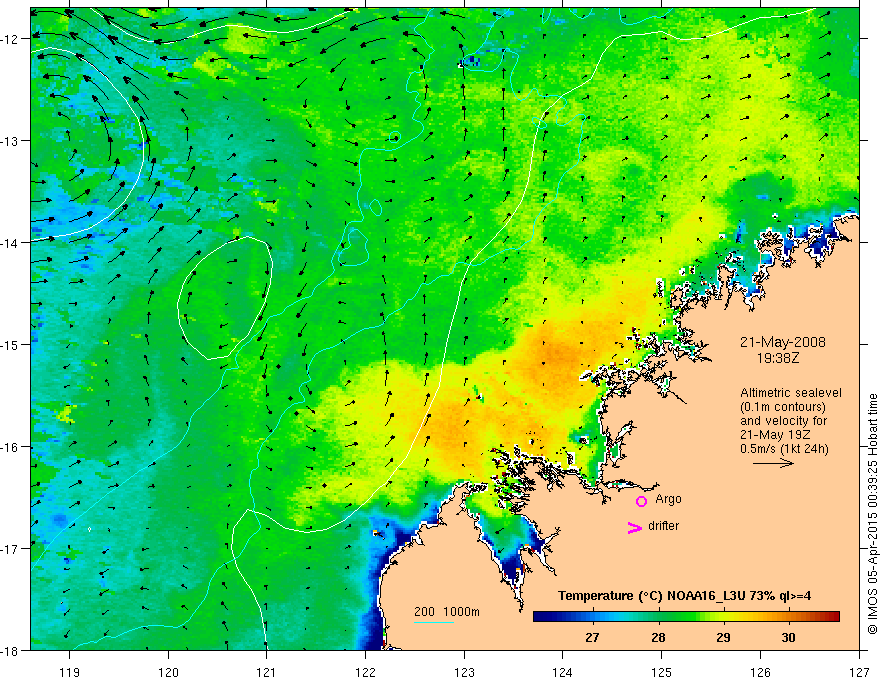Click longitude axis label '127'
The image size is (880, 680).
point(859,672)
